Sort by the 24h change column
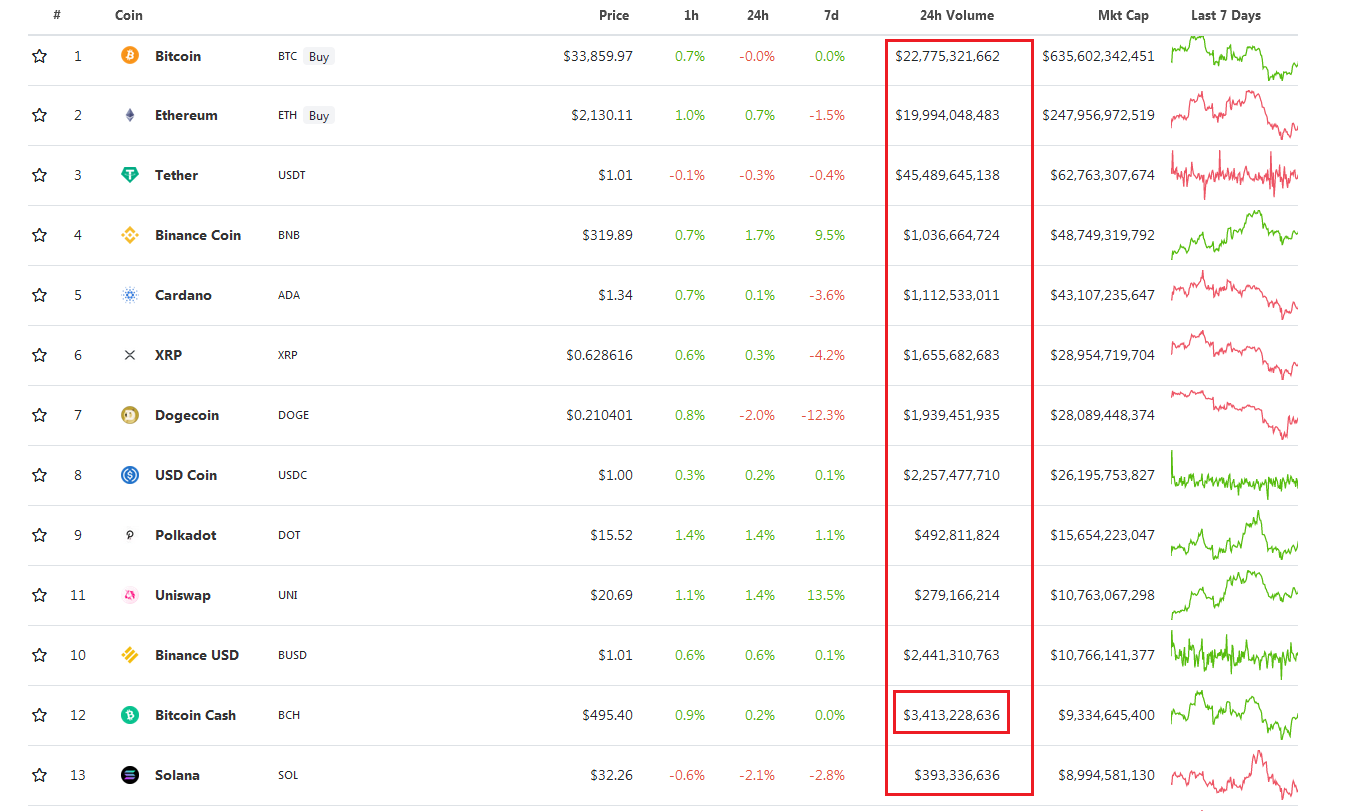The image size is (1368, 811). pyautogui.click(x=758, y=15)
